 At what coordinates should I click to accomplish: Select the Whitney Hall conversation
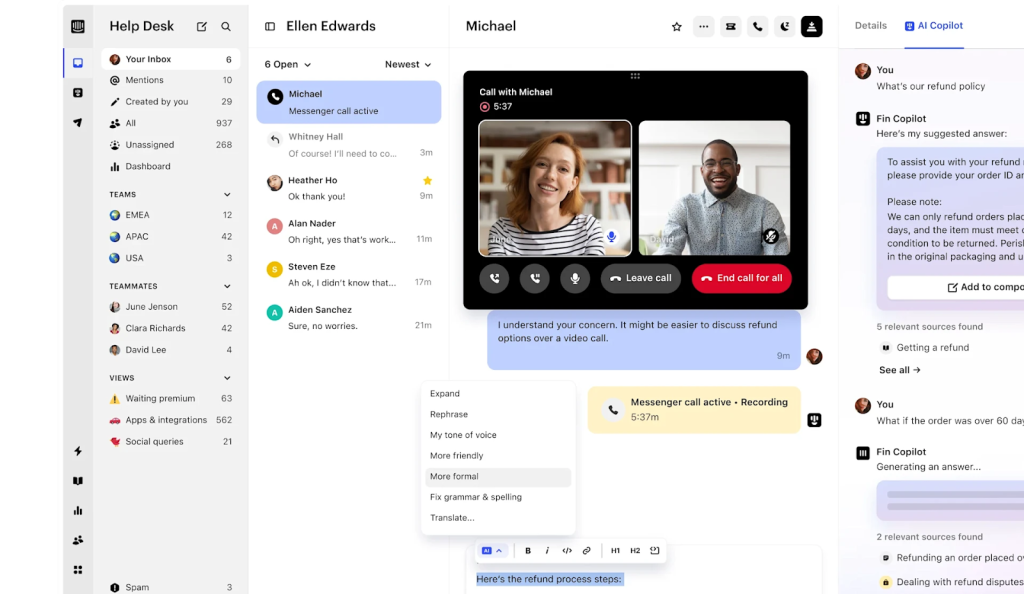(348, 145)
